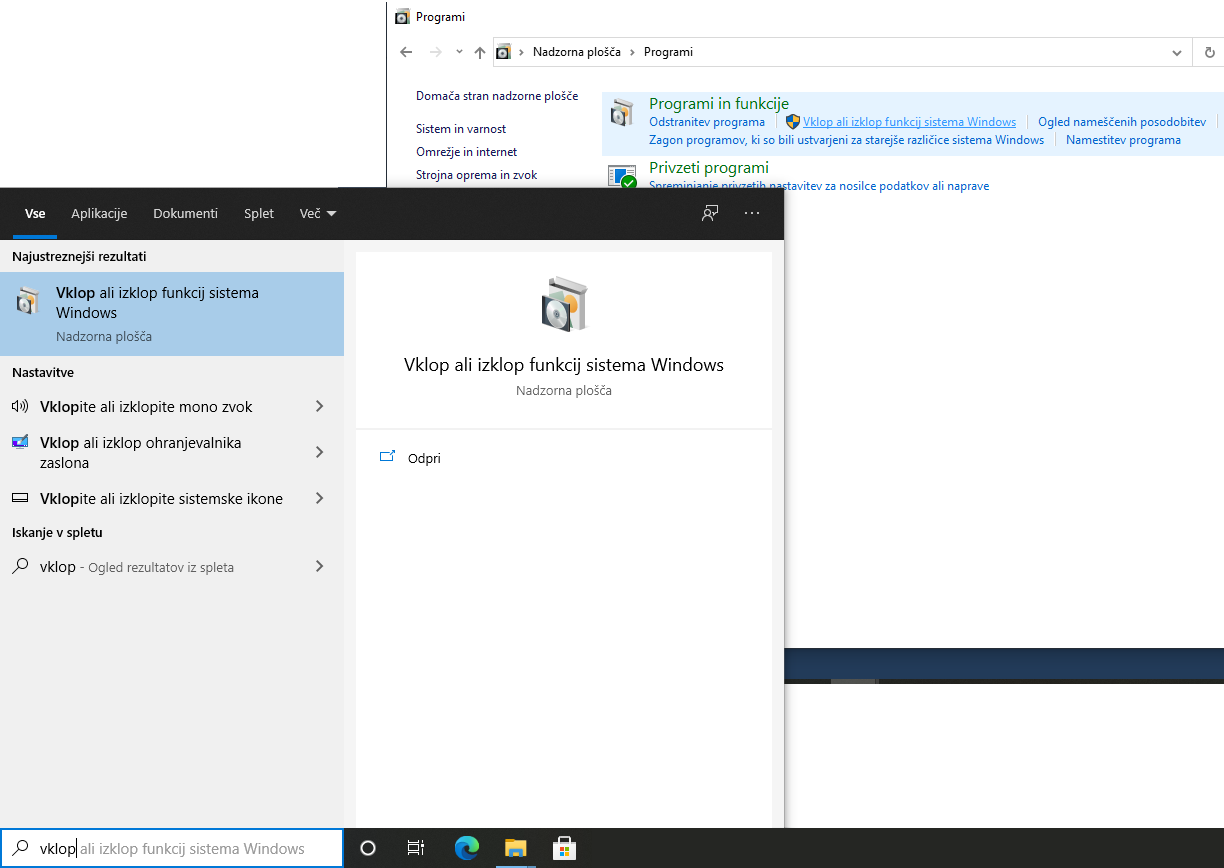The image size is (1224, 868).
Task: Click the feedback icon in search panel
Action: (710, 213)
